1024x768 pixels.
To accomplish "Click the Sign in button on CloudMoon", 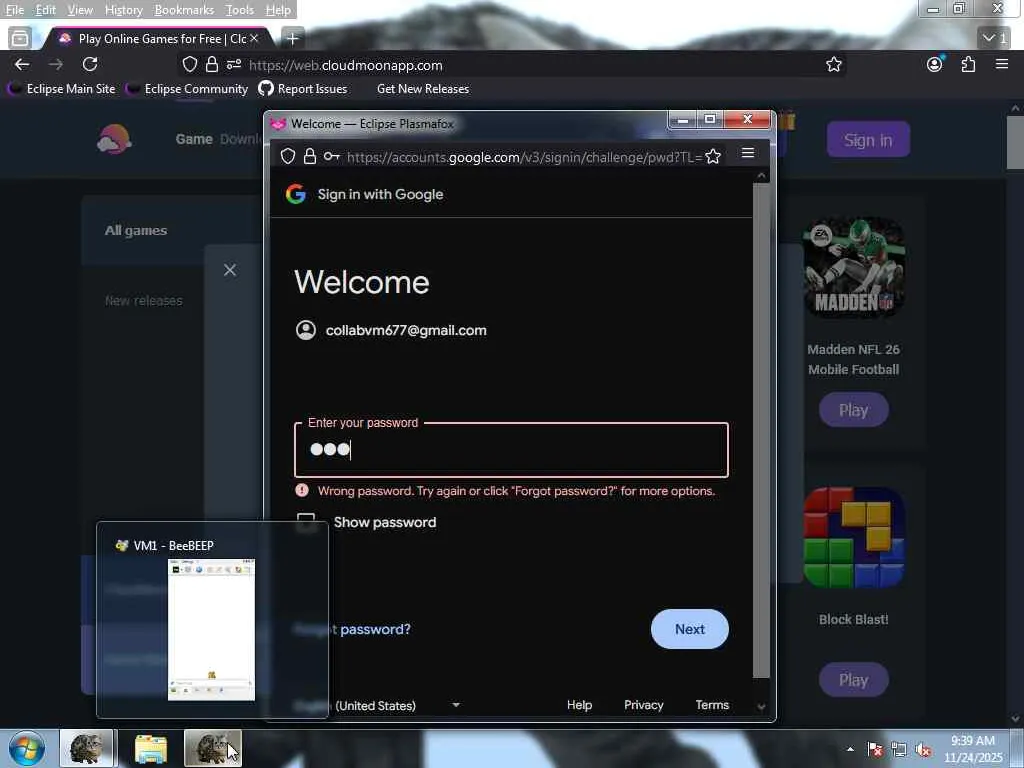I will click(x=868, y=139).
